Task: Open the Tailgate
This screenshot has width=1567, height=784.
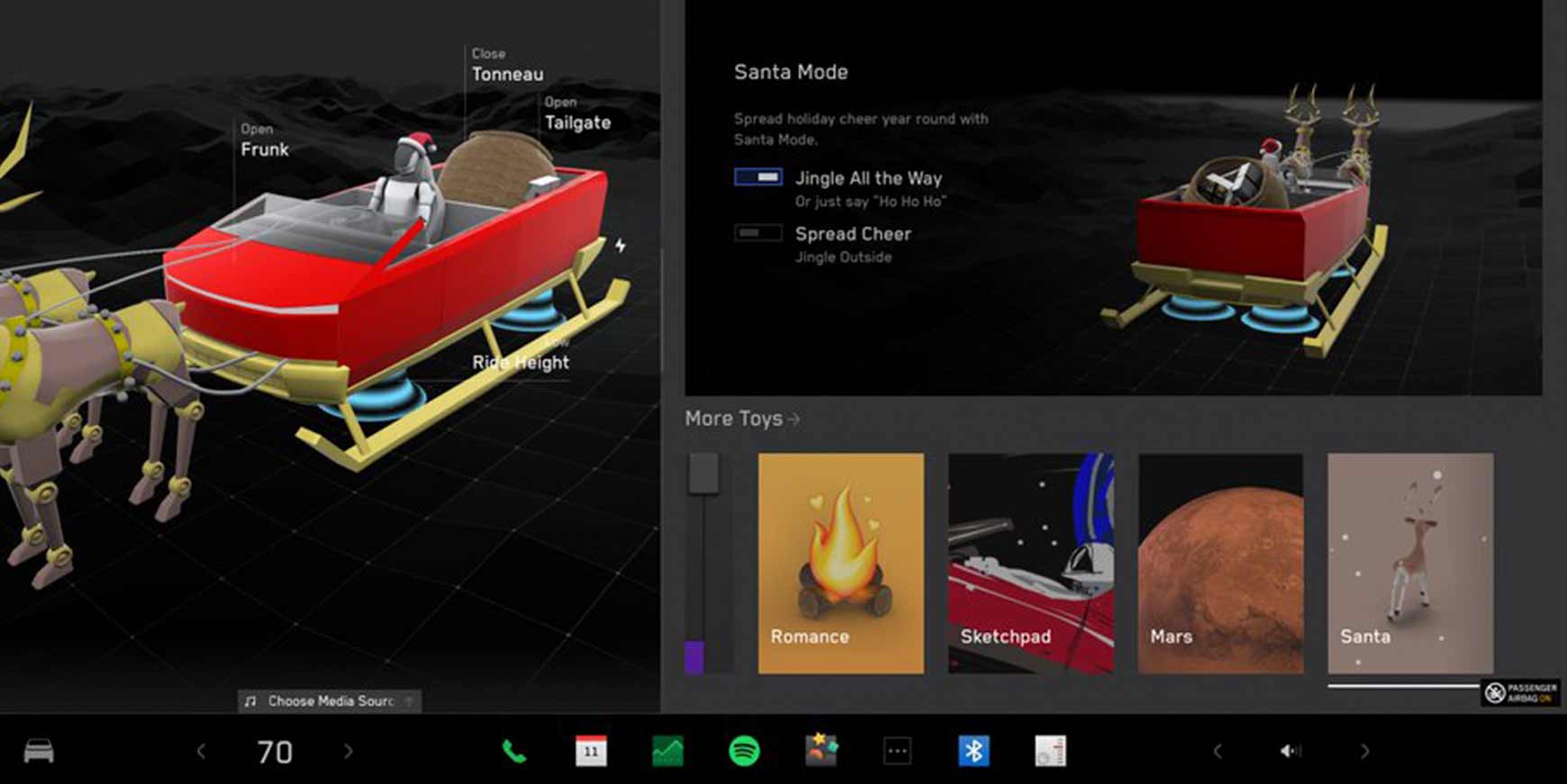Action: (577, 114)
